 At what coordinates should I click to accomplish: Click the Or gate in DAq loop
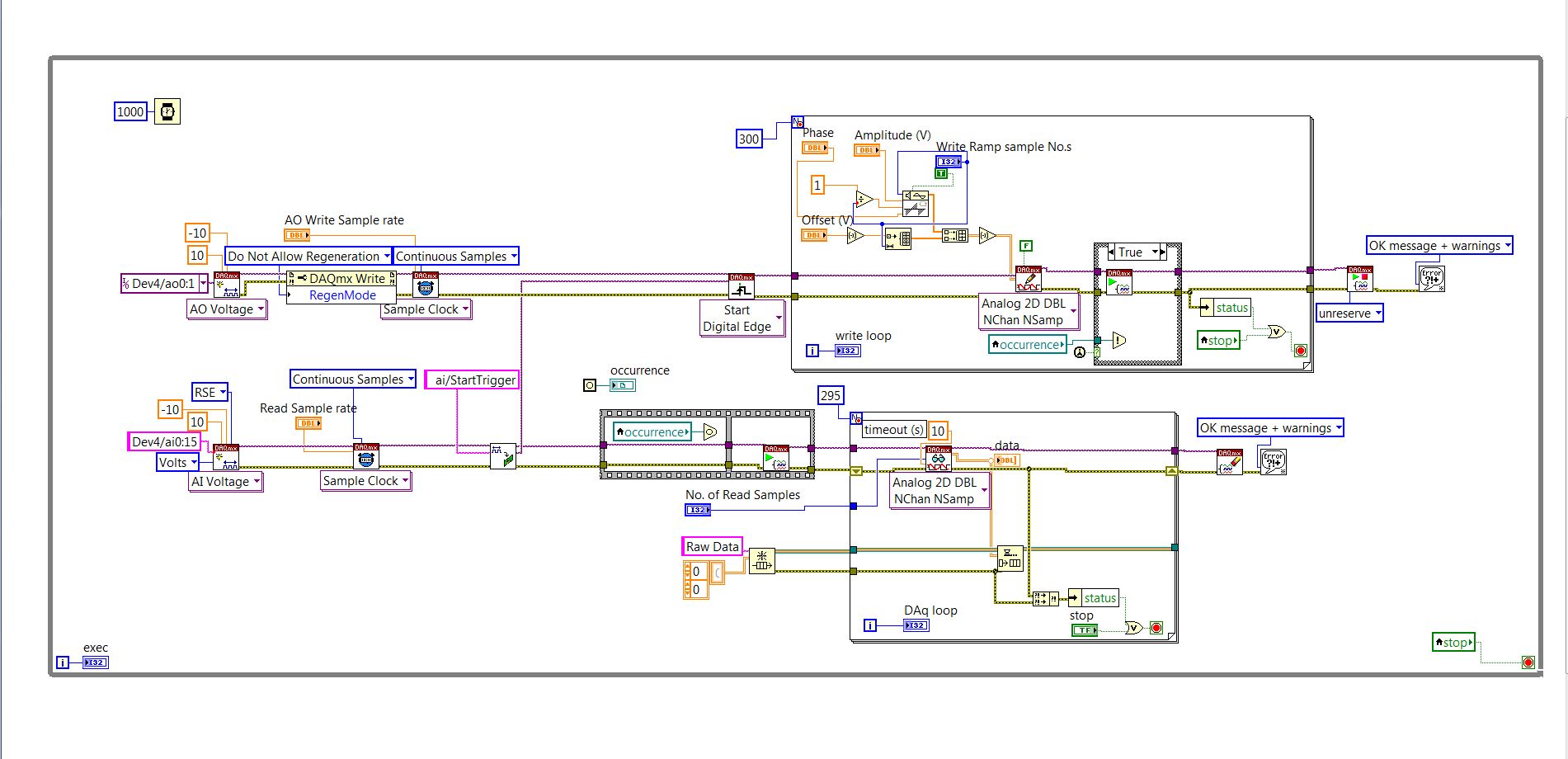pos(1134,628)
